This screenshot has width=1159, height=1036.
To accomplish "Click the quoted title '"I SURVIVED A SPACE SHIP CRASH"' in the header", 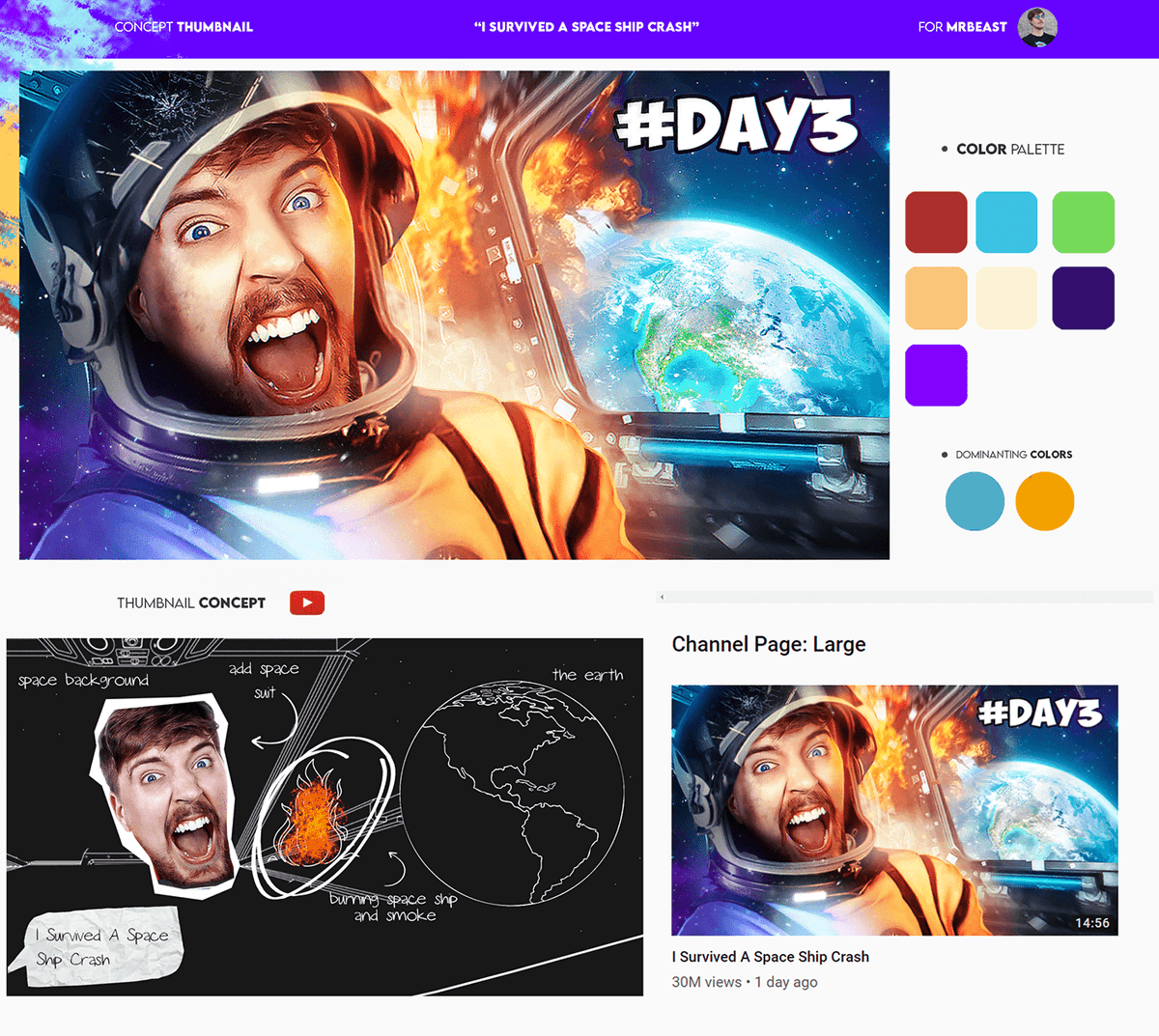I will pos(586,27).
